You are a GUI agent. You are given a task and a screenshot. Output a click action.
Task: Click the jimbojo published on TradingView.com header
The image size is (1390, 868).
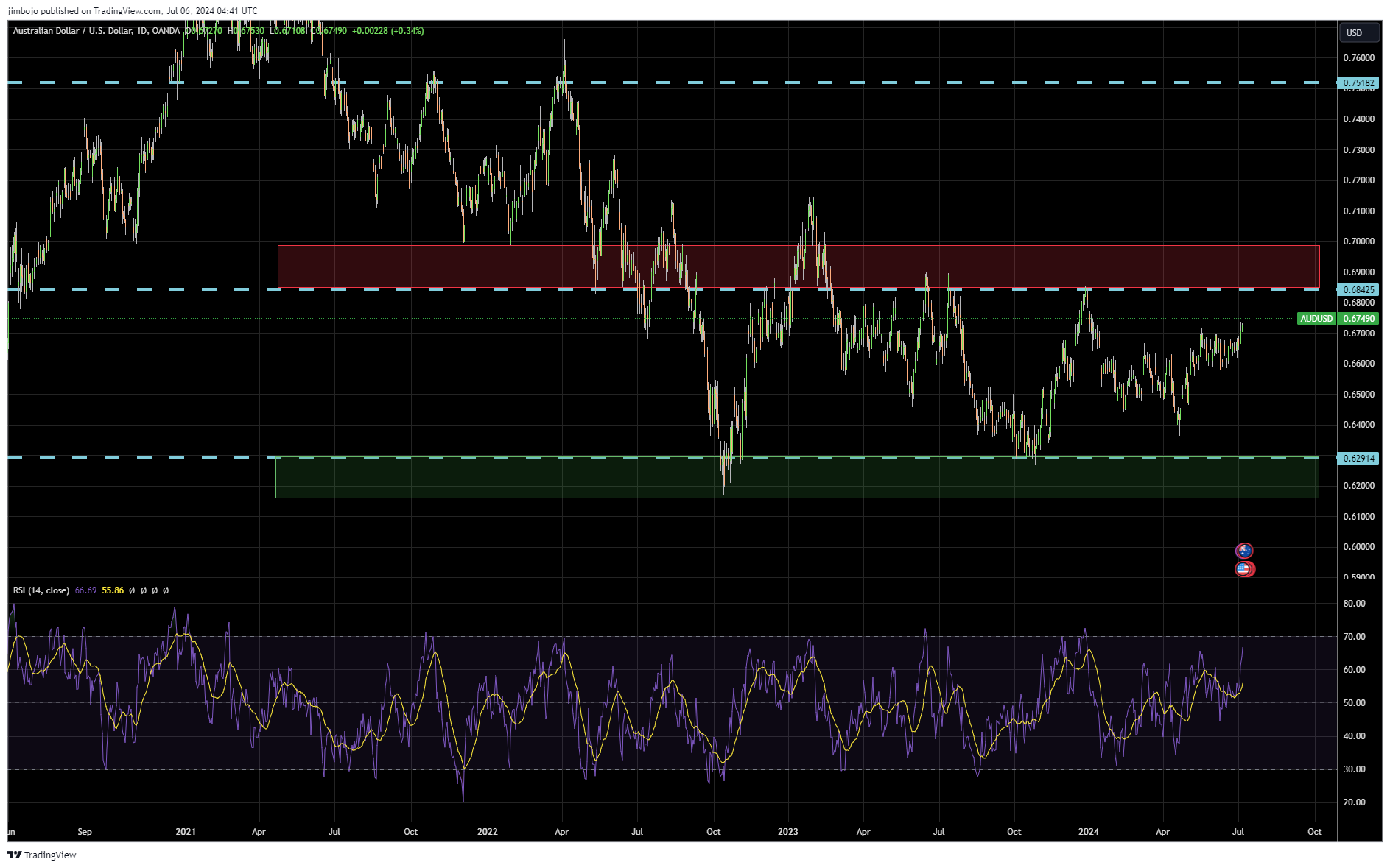tap(133, 10)
